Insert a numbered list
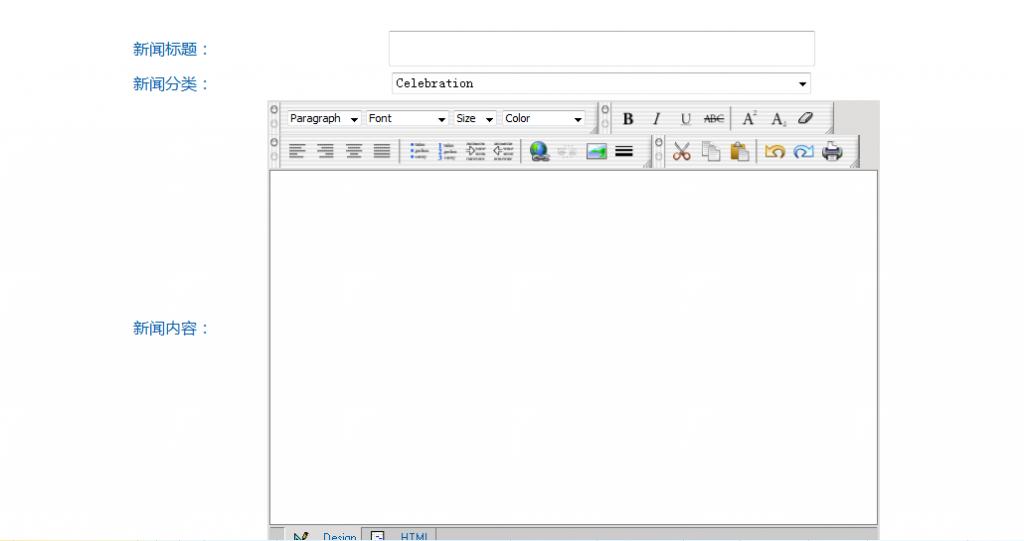 click(447, 152)
